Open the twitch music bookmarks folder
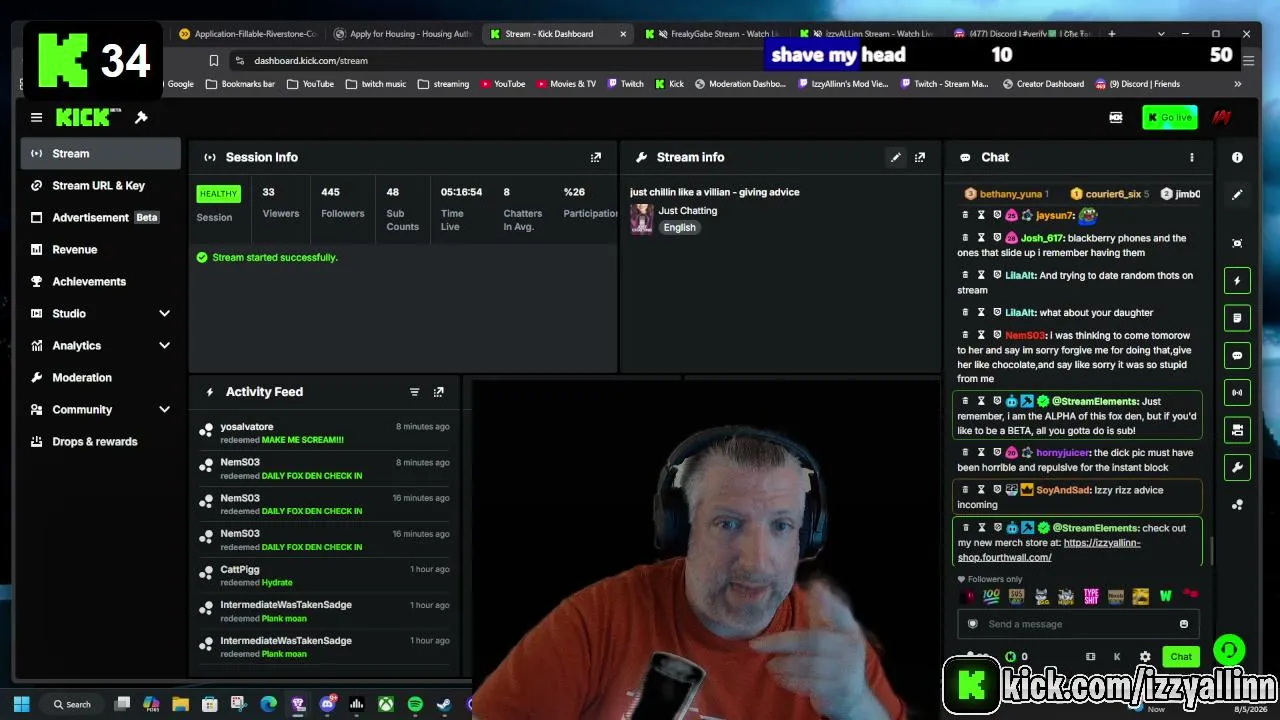The width and height of the screenshot is (1280, 720). (376, 84)
